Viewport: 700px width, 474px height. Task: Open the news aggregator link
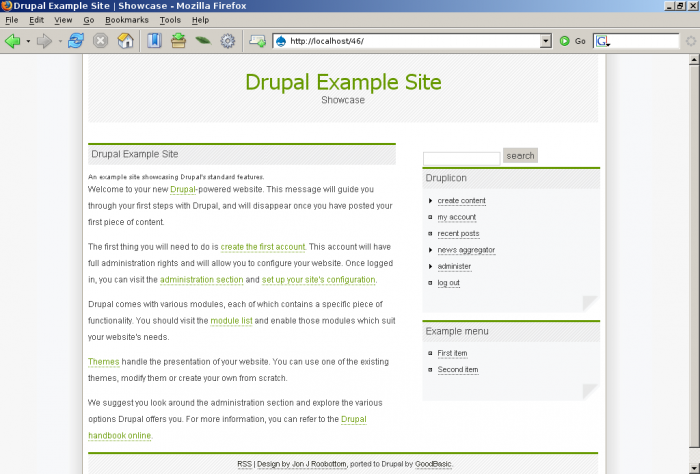coord(466,250)
